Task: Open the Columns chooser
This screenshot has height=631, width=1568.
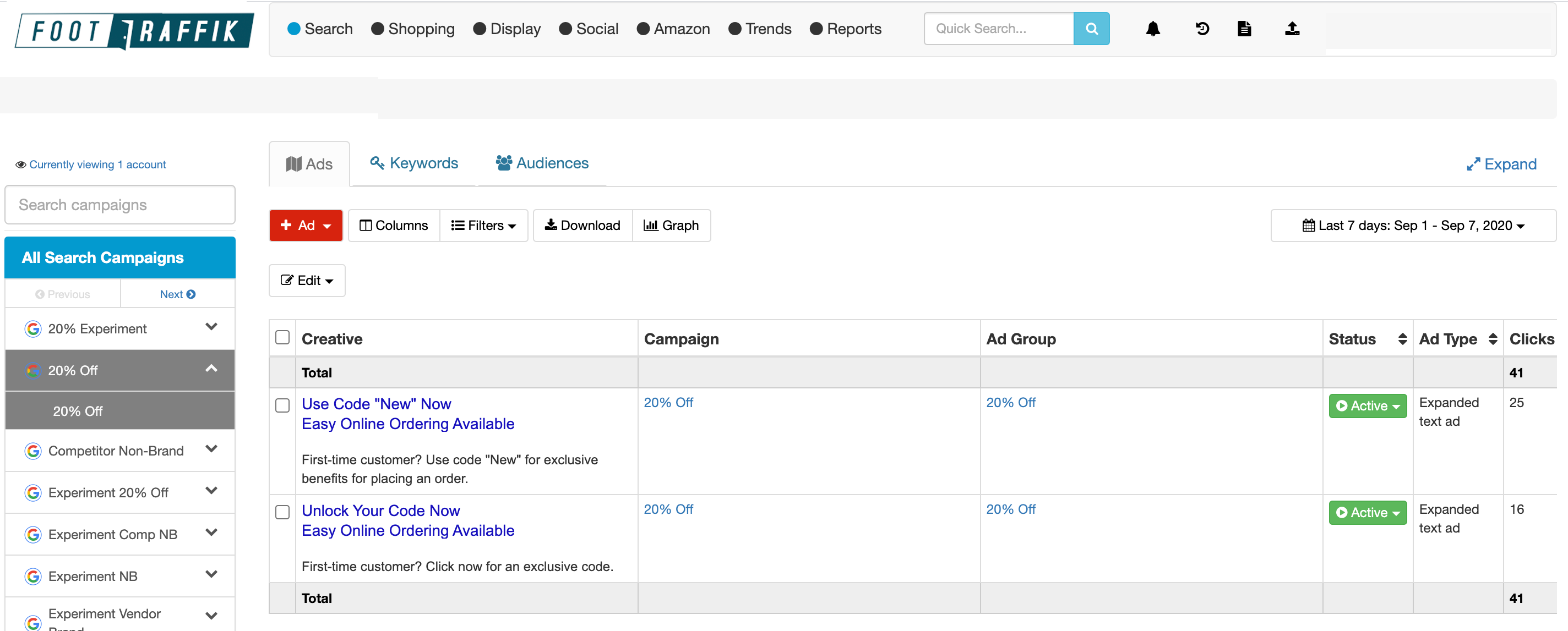Action: [x=393, y=225]
